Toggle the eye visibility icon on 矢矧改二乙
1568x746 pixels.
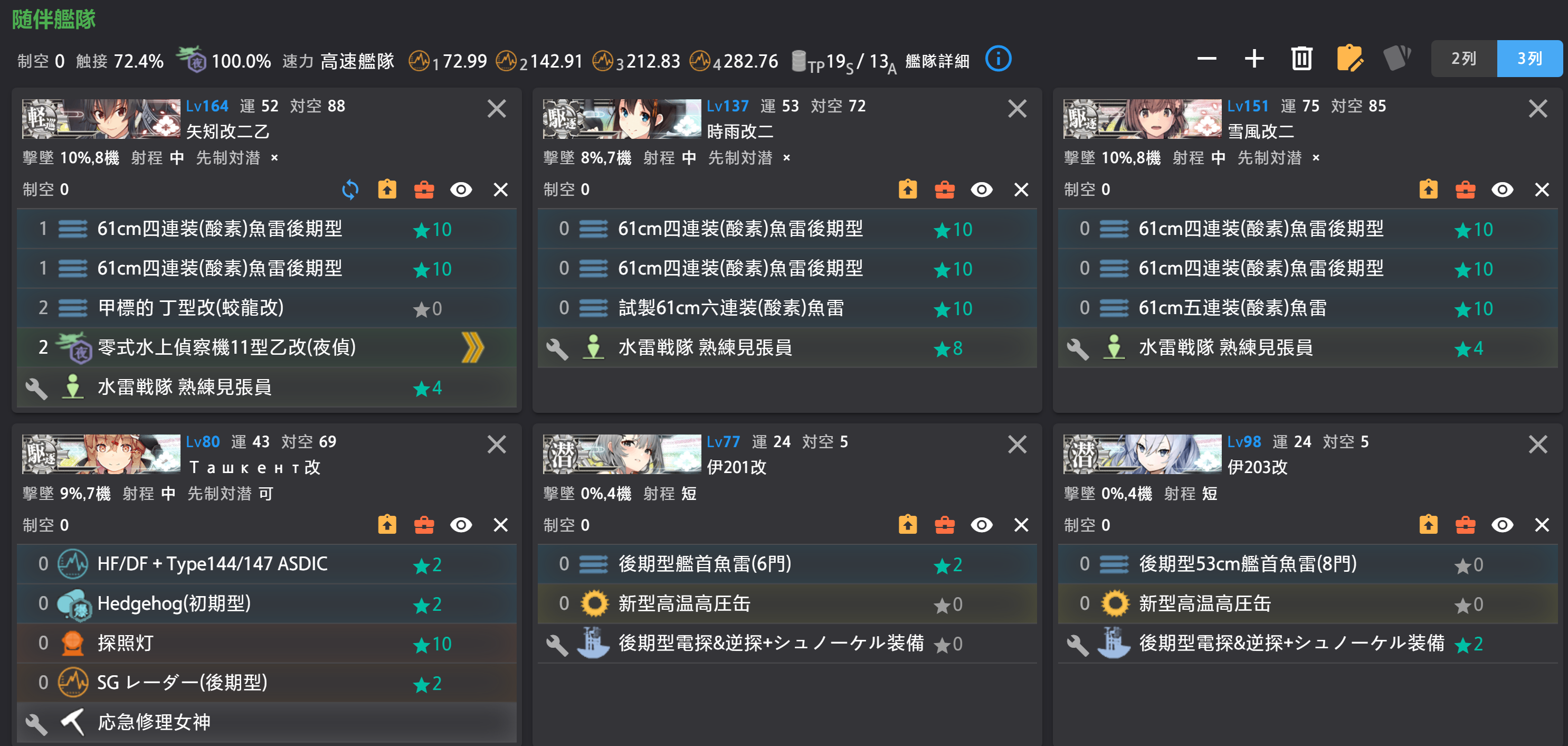pyautogui.click(x=461, y=190)
